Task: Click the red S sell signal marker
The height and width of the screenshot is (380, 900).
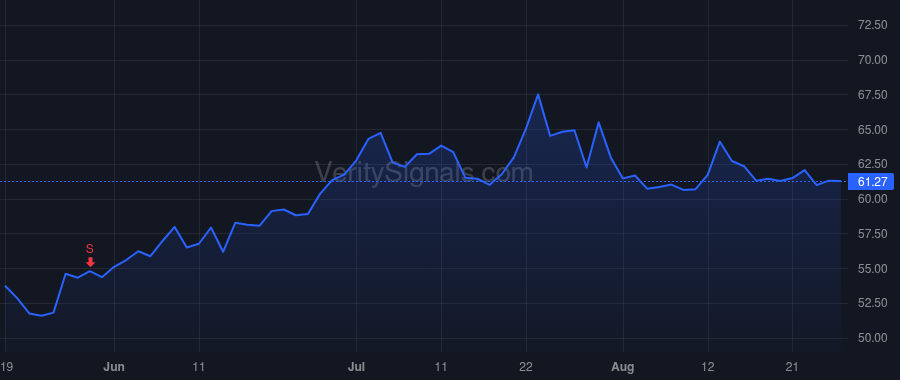Action: pos(90,255)
